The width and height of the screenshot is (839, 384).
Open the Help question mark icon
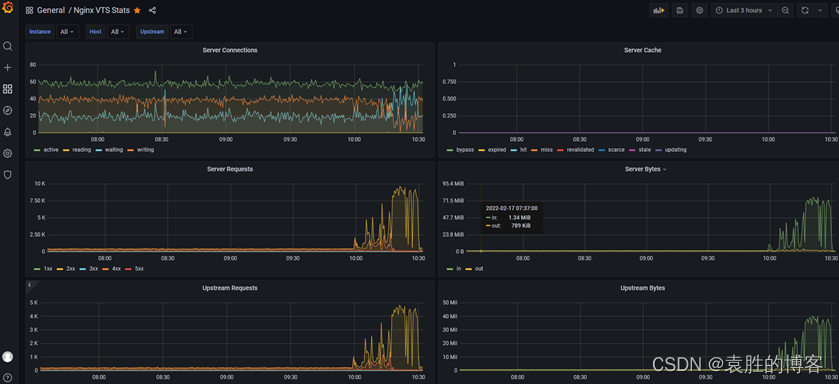pos(7,378)
